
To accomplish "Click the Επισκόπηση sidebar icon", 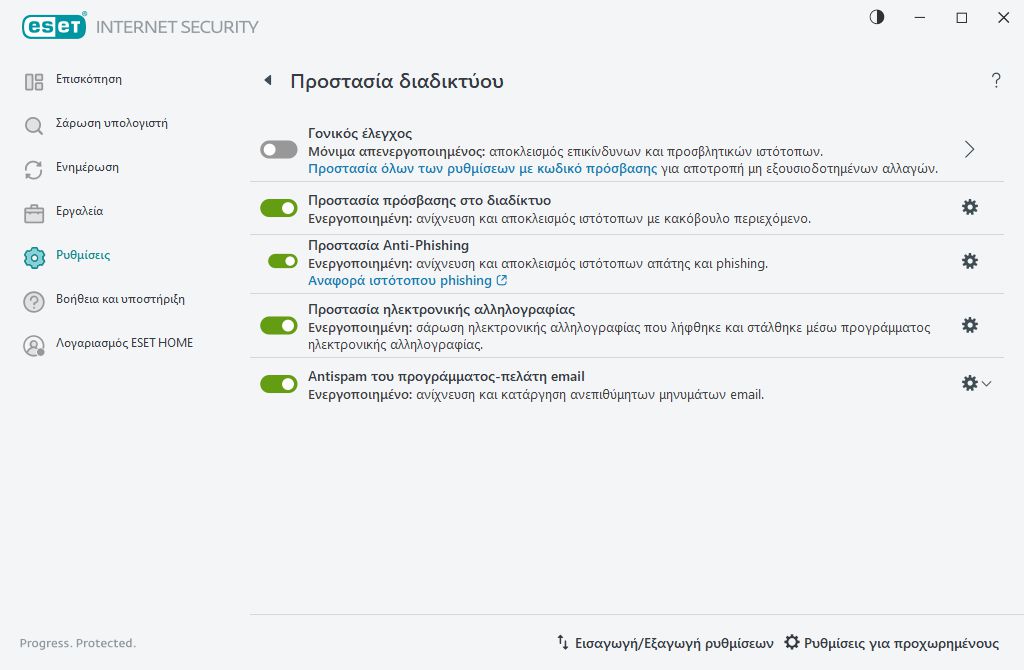I will click(x=34, y=82).
